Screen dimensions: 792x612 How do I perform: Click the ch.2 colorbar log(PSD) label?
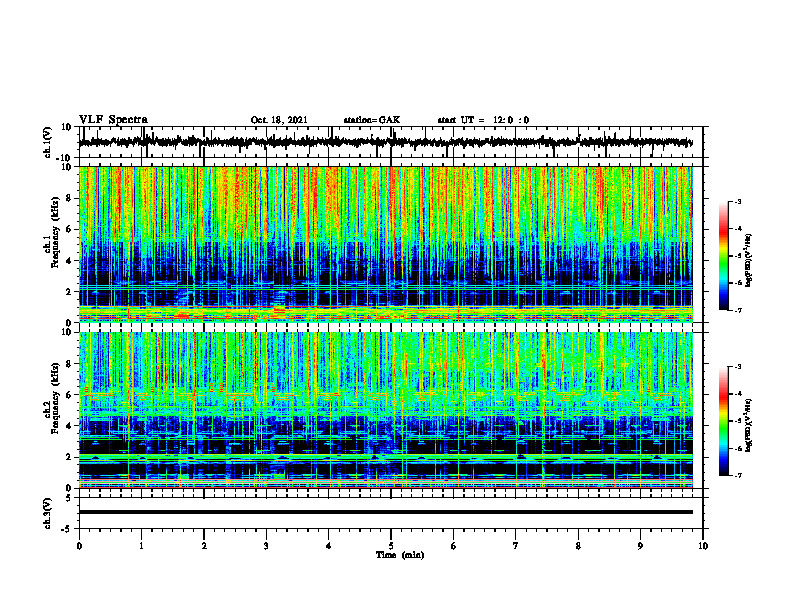click(x=749, y=425)
